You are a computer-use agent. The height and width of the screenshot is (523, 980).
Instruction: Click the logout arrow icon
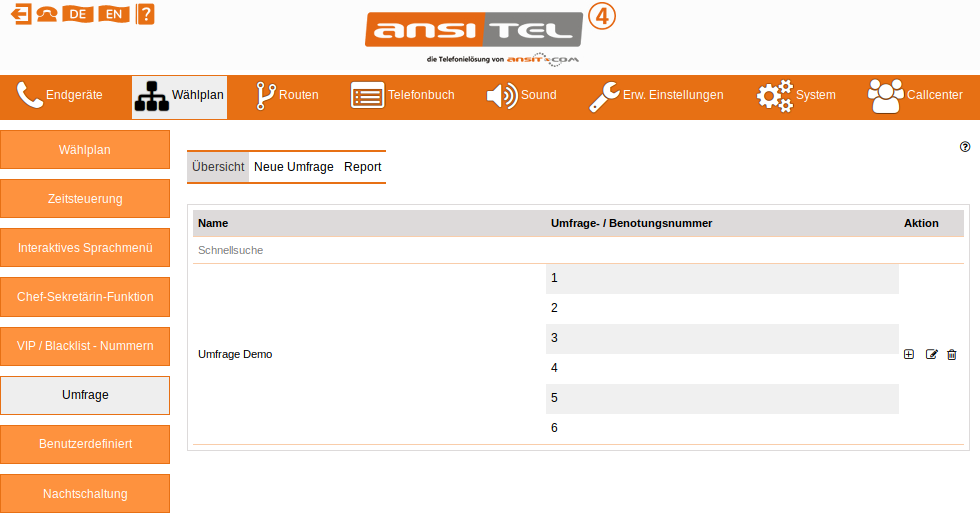coord(20,14)
